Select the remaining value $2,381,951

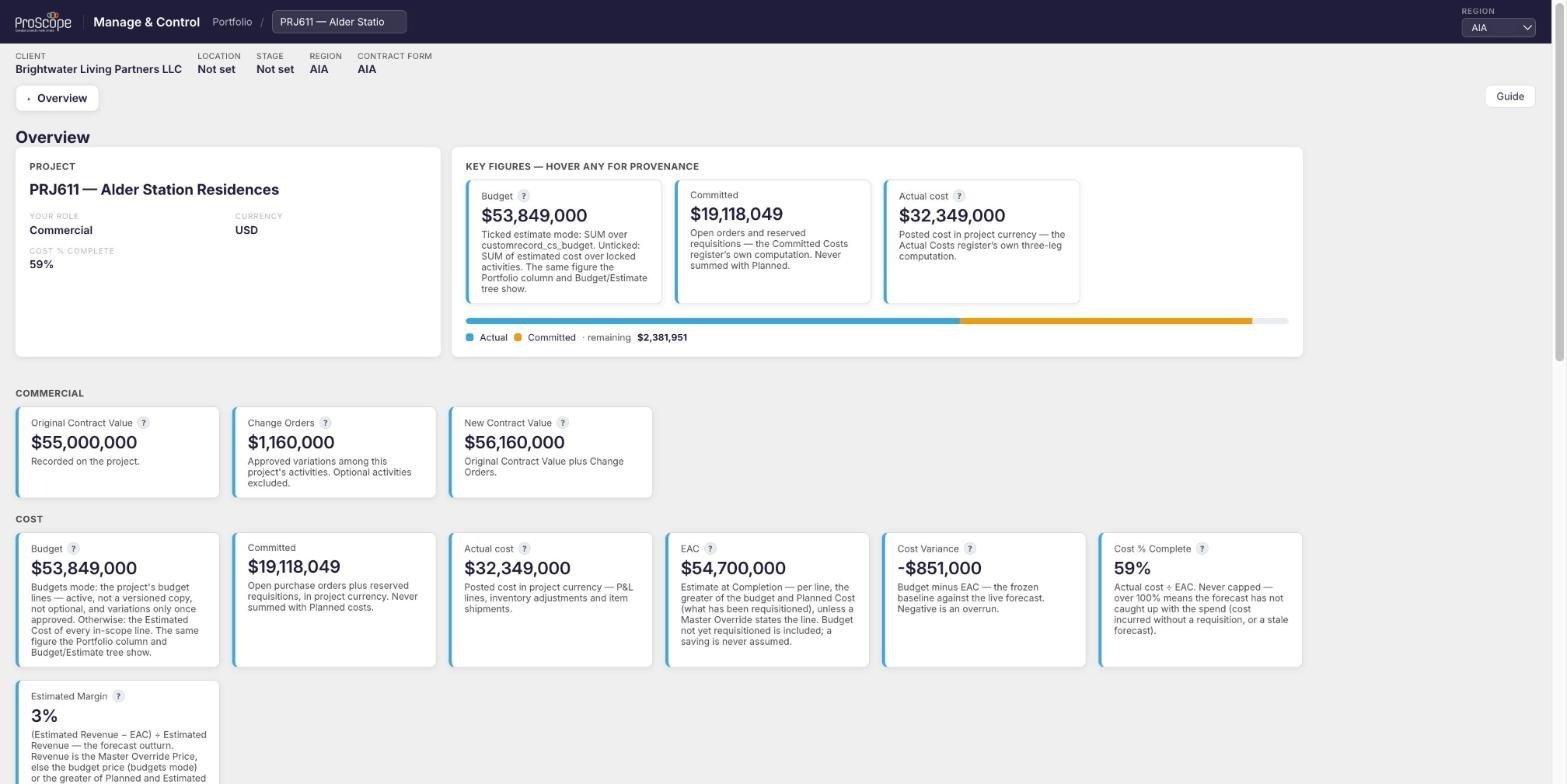coord(662,338)
